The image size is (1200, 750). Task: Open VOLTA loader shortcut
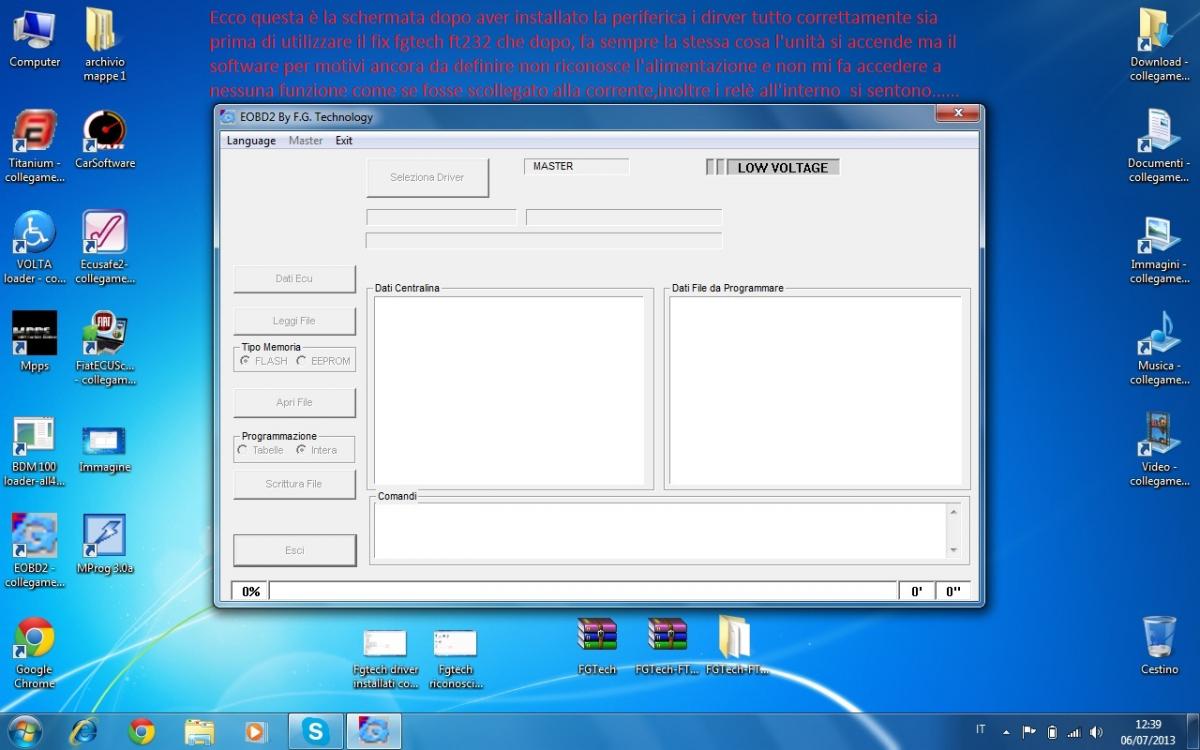point(35,247)
